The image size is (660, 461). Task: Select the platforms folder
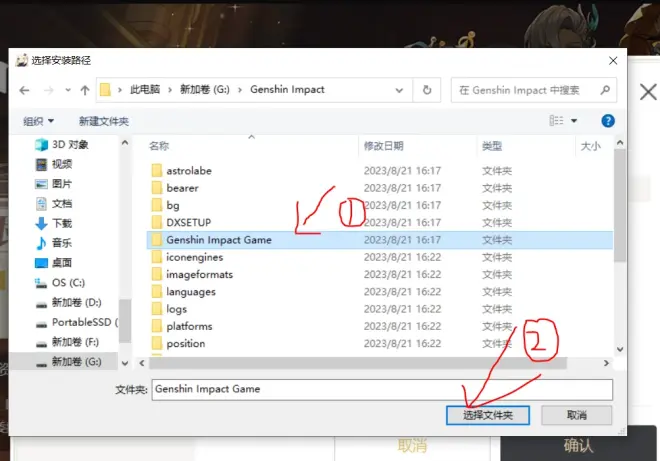pos(380,326)
